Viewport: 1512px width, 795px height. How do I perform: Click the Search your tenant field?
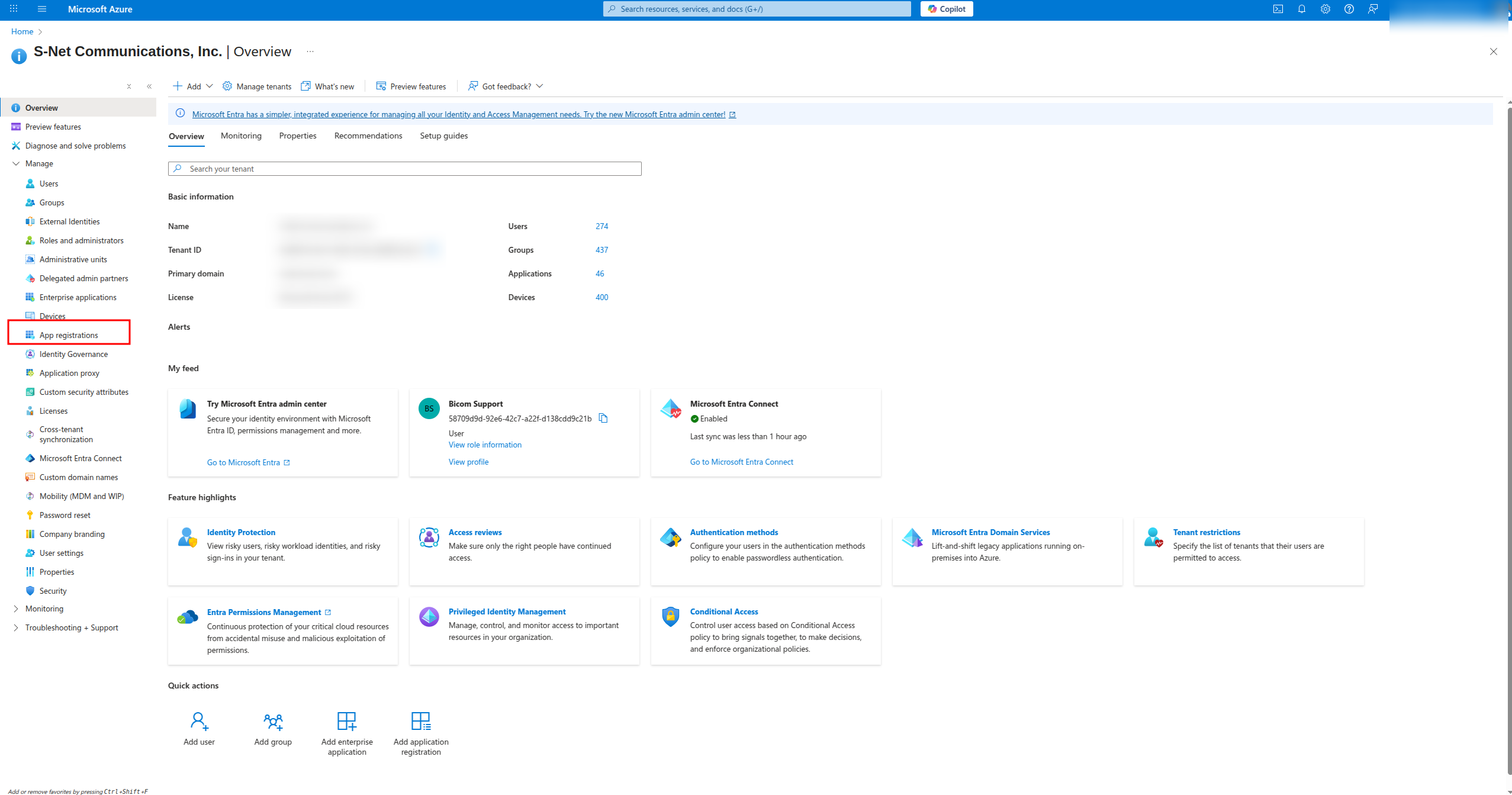coord(405,169)
